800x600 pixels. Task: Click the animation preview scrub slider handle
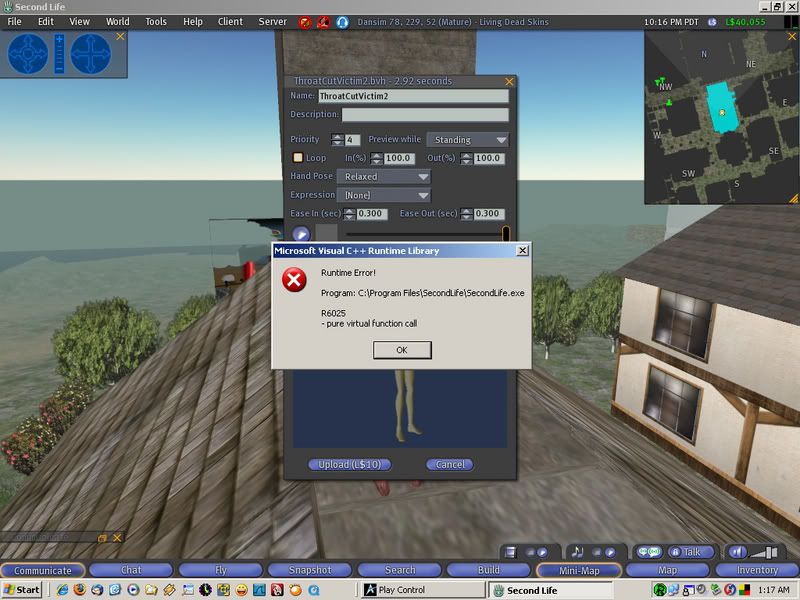pyautogui.click(x=506, y=234)
